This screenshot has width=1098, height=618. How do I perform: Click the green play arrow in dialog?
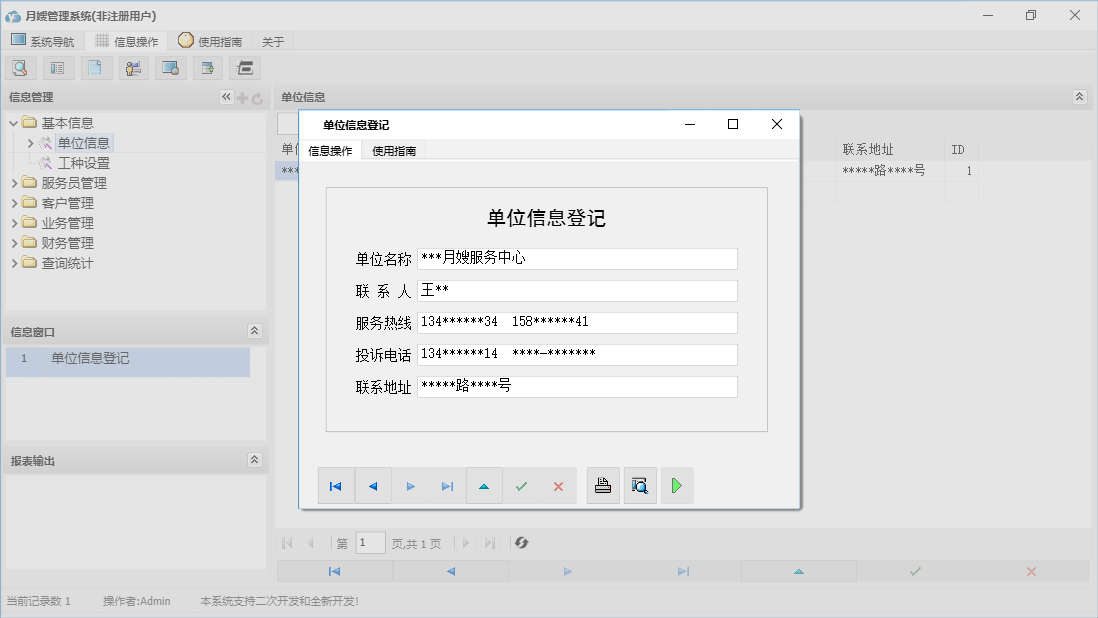(x=676, y=486)
